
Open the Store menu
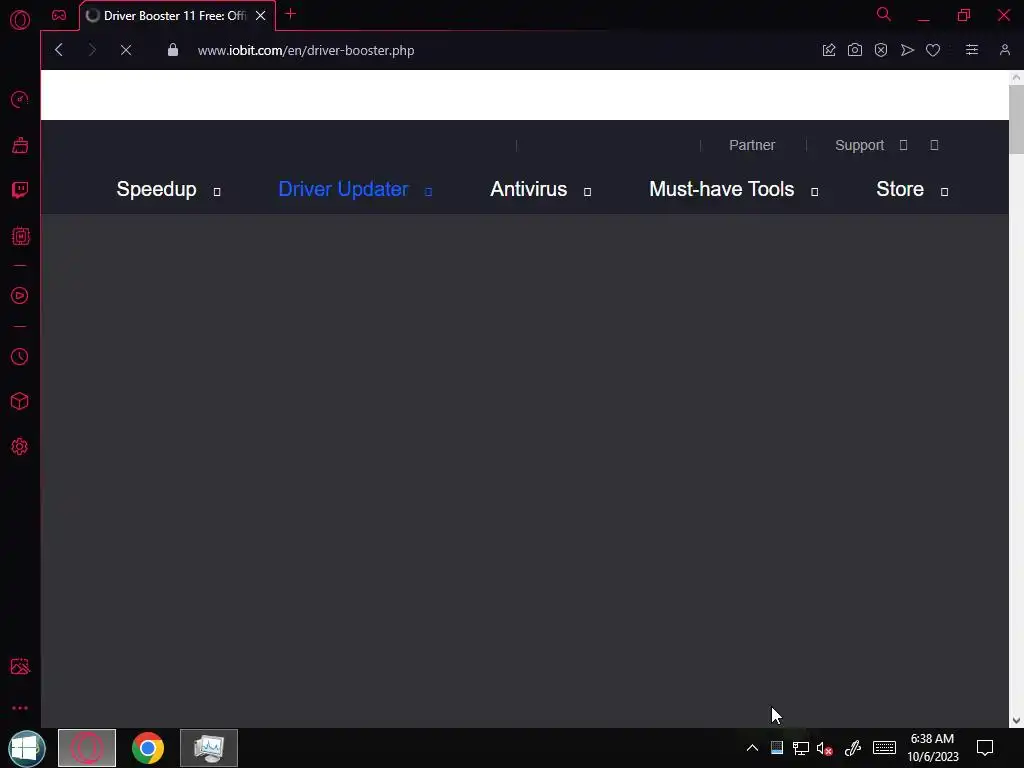pos(900,189)
